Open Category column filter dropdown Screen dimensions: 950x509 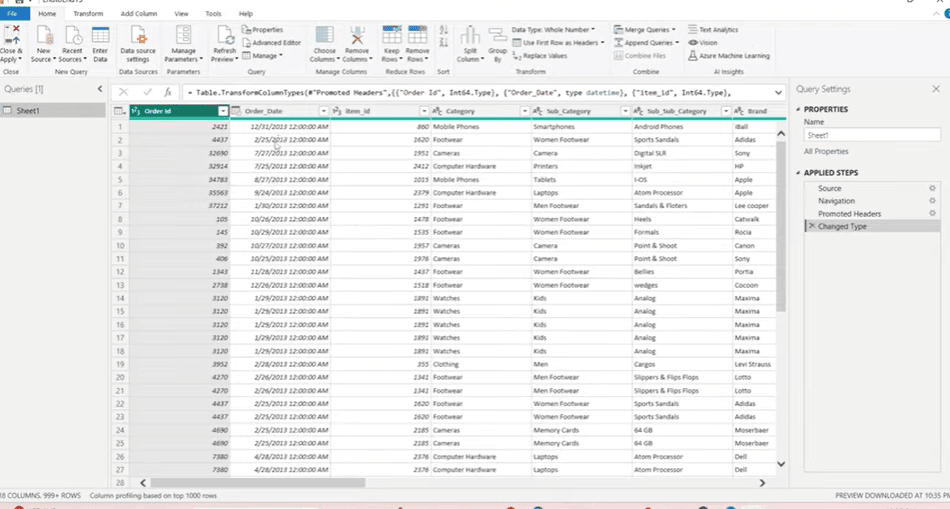(525, 111)
